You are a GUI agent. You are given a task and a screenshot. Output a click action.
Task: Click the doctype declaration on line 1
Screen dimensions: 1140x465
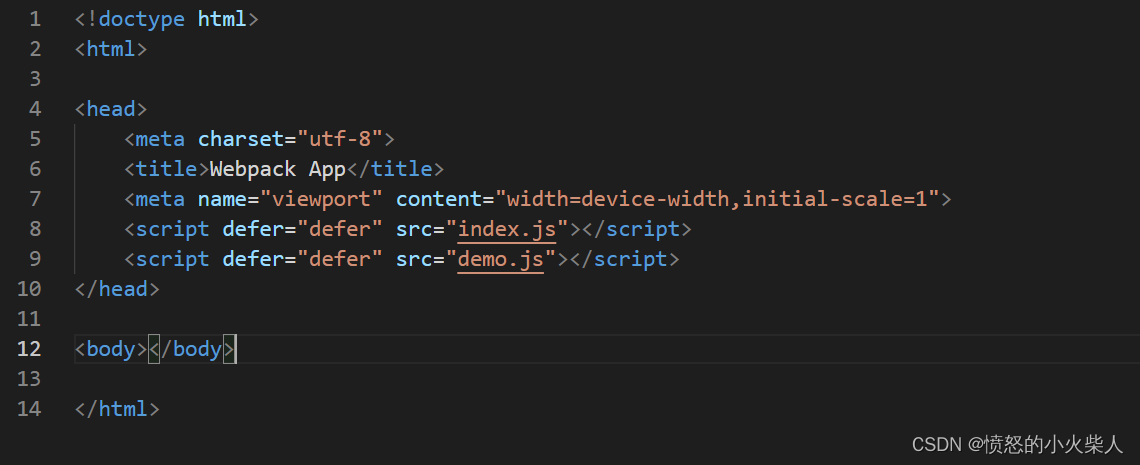[166, 19]
